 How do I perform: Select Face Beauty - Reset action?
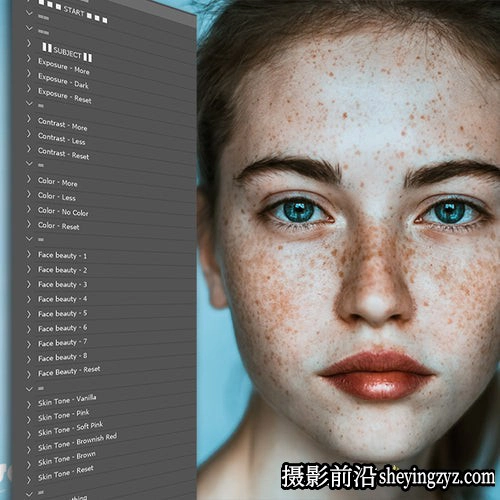[69, 371]
